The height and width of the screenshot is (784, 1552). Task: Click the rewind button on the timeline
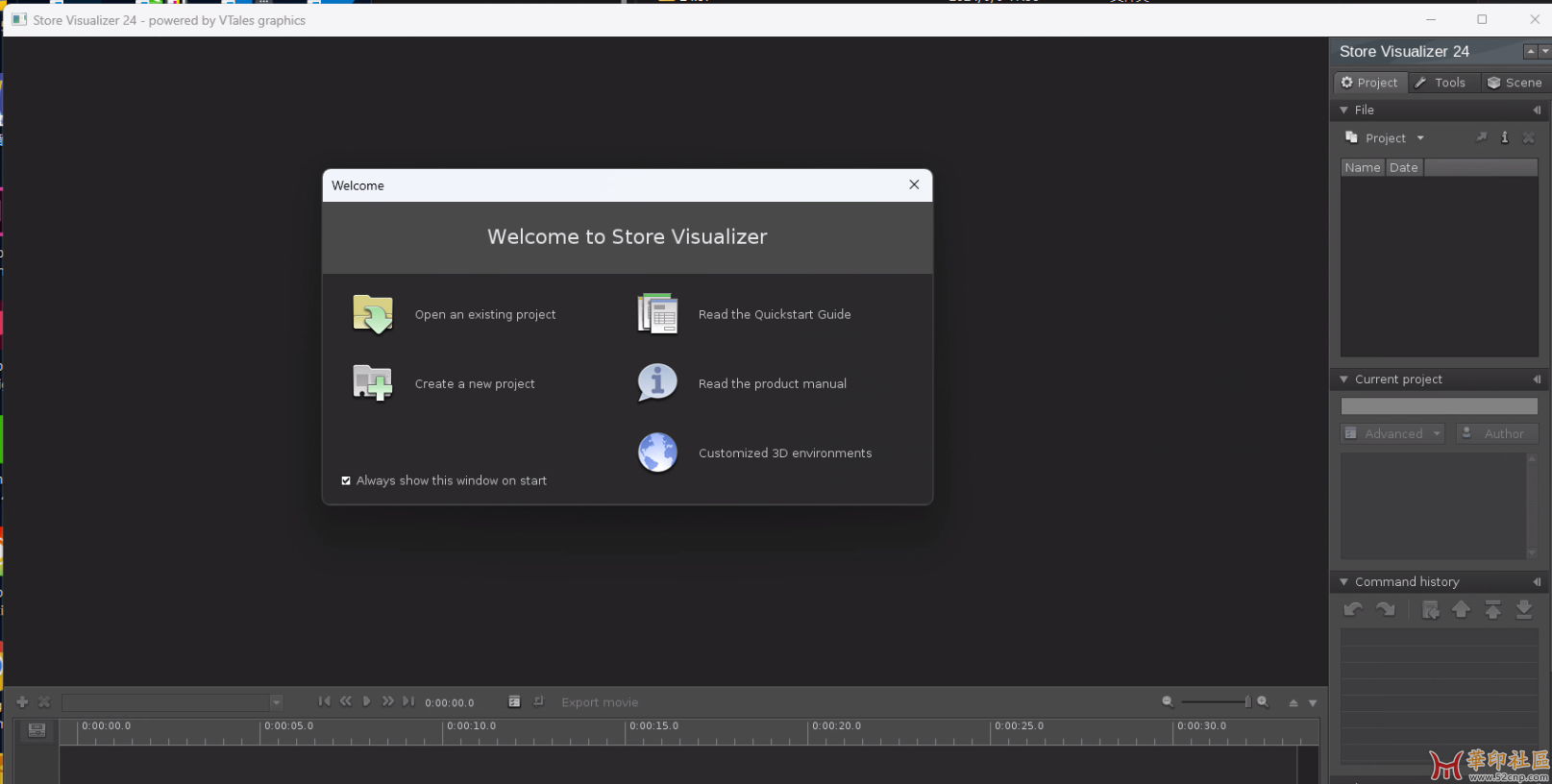click(346, 701)
